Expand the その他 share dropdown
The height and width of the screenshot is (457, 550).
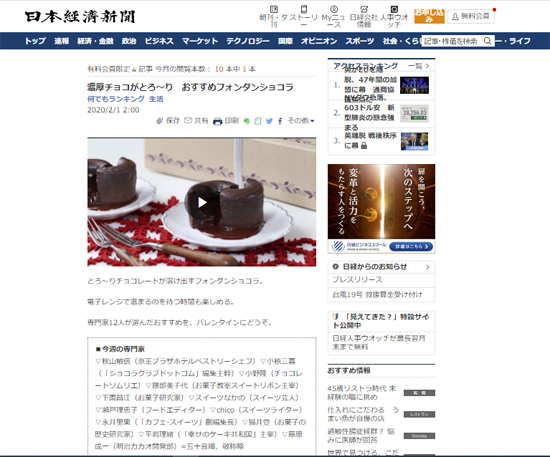pyautogui.click(x=301, y=121)
